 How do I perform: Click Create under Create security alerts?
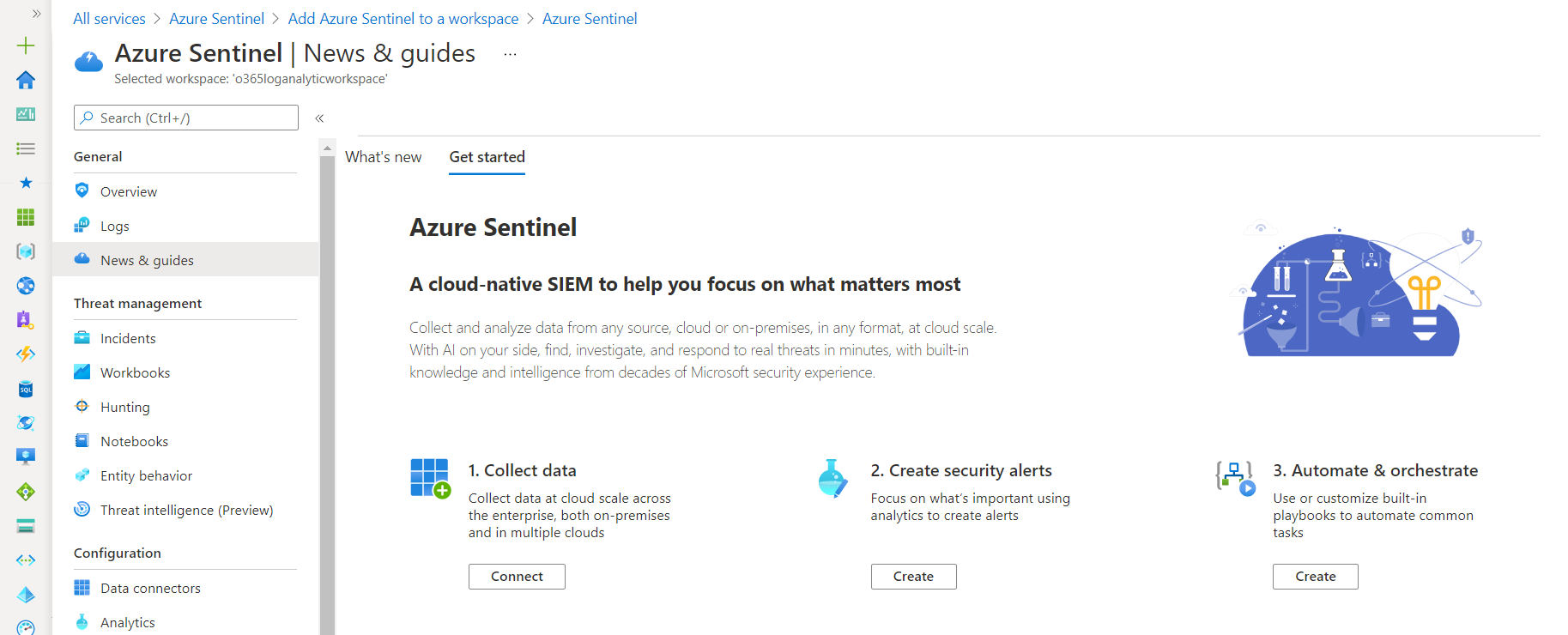point(913,577)
